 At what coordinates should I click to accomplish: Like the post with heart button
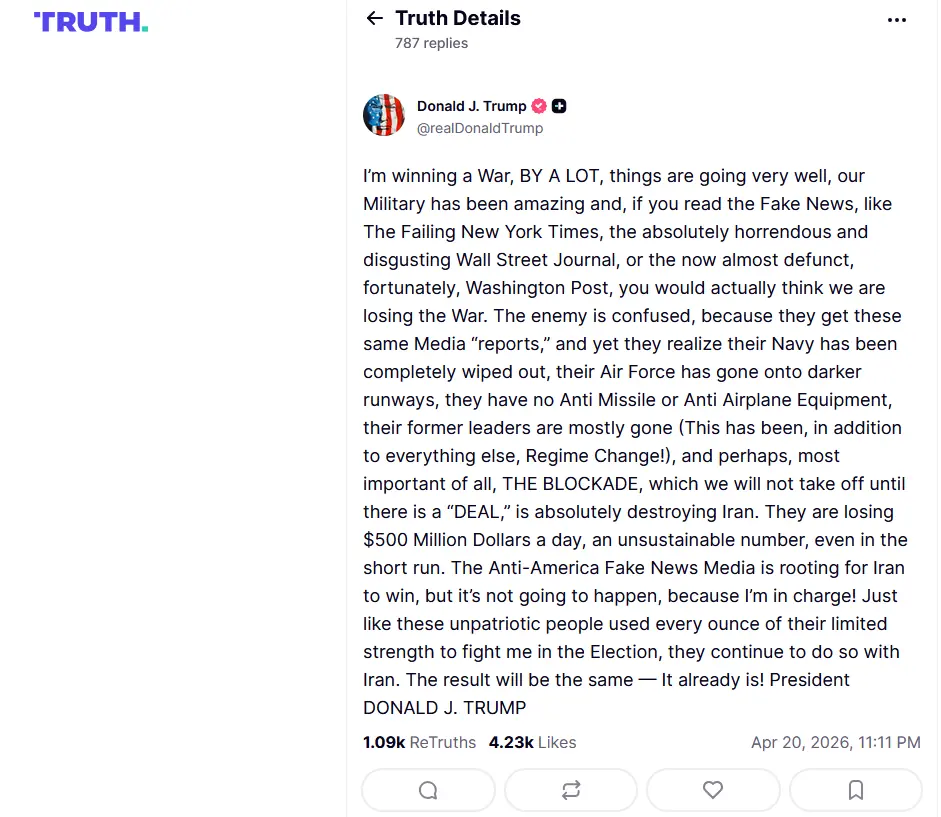tap(713, 790)
